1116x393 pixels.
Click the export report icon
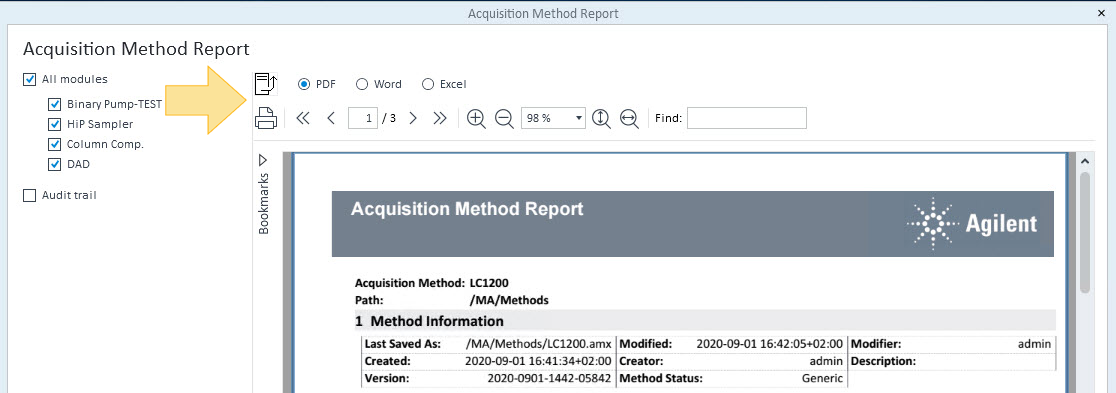click(x=265, y=84)
